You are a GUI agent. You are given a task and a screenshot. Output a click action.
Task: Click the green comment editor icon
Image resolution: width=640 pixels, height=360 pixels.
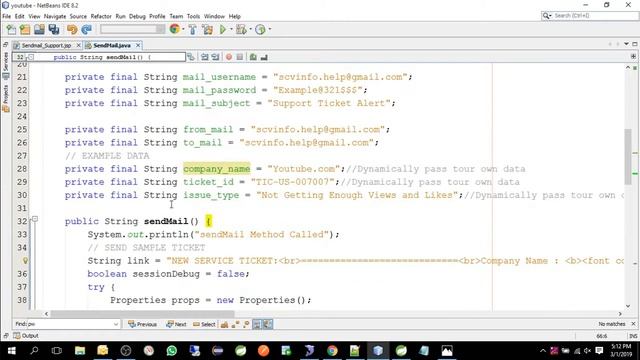click(253, 57)
